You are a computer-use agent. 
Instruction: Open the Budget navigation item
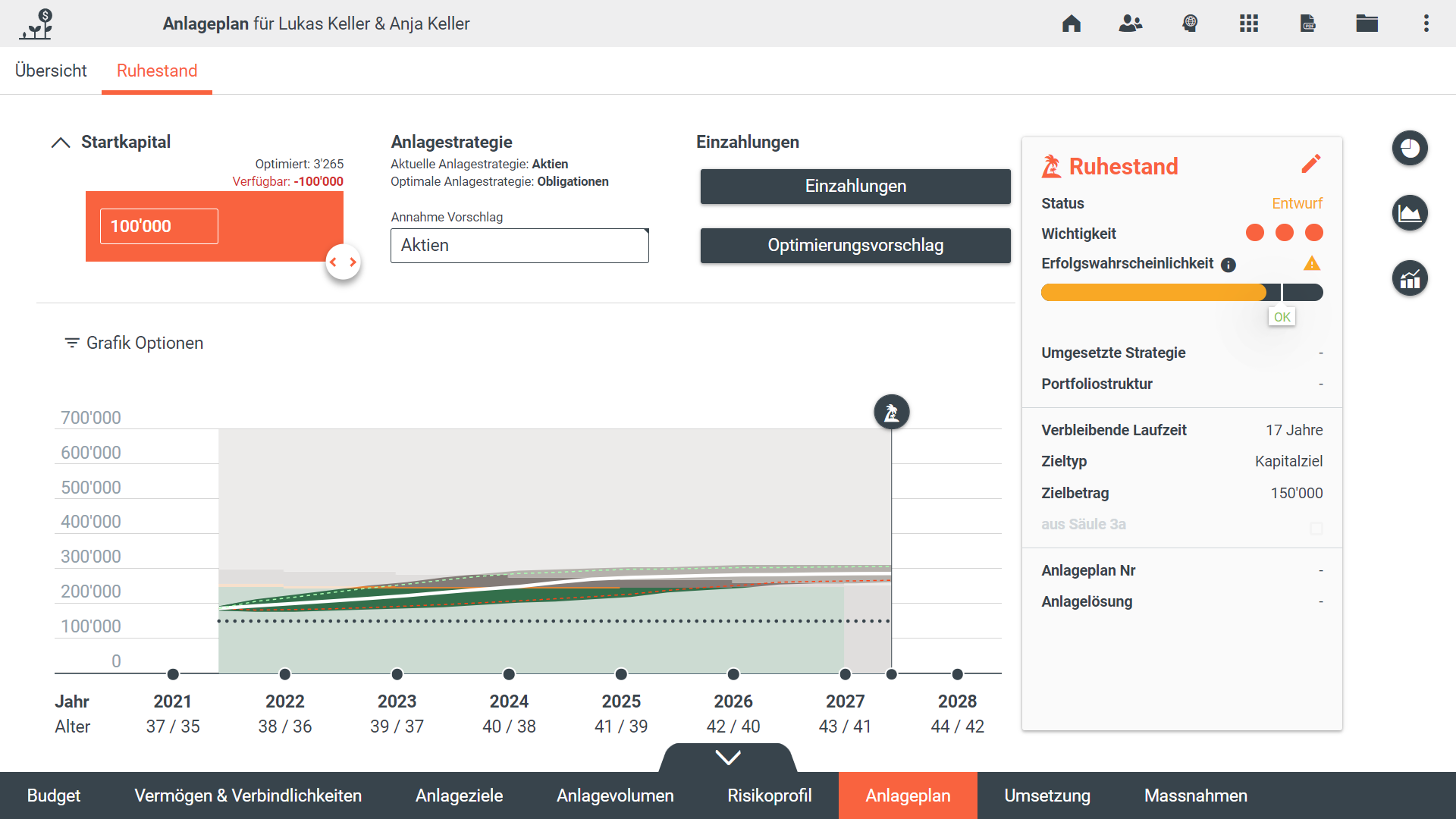54,795
